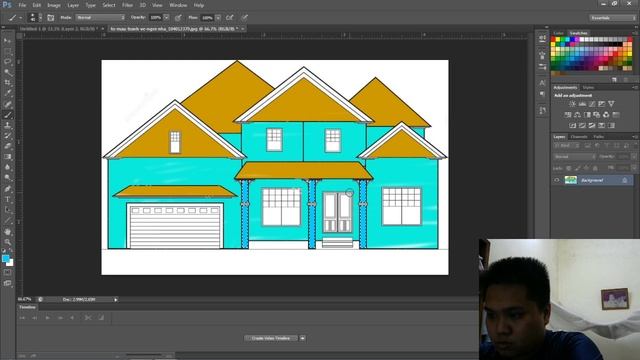The width and height of the screenshot is (640, 360).
Task: Switch to the Color panel tab
Action: click(558, 33)
